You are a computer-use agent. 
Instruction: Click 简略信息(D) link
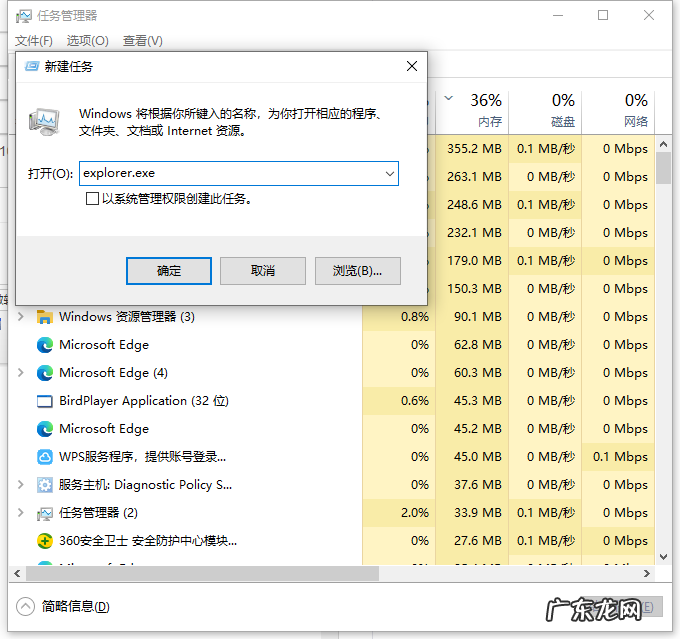coord(76,606)
